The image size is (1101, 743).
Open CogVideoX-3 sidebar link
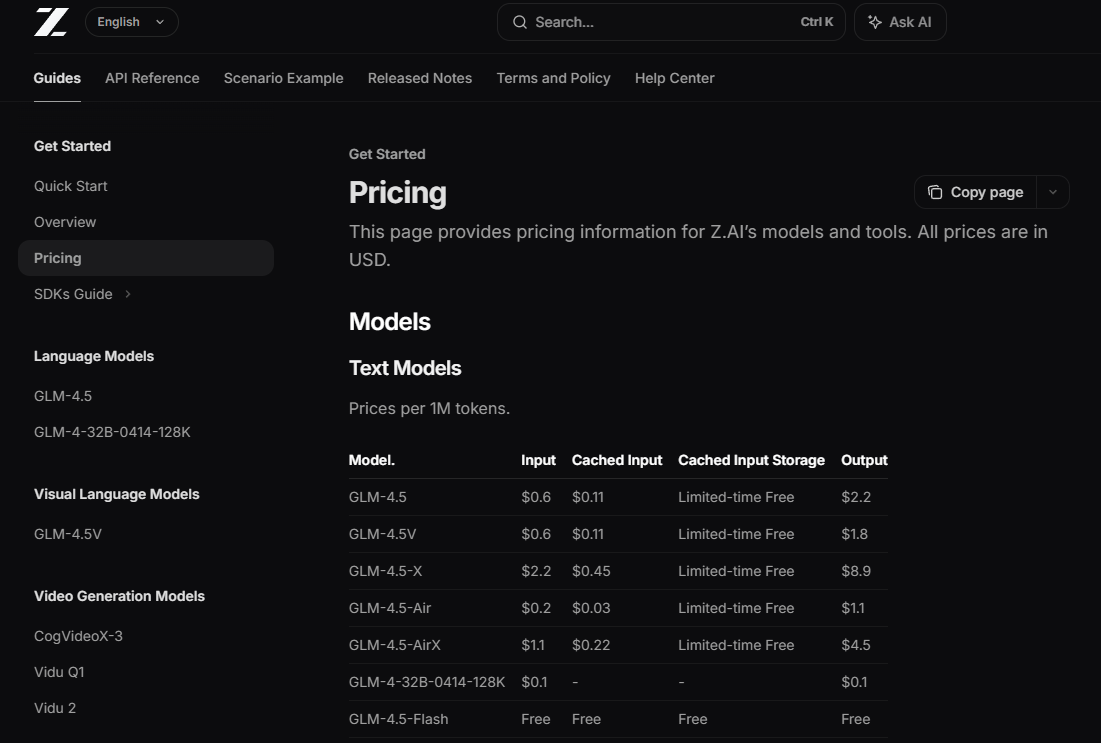[79, 636]
